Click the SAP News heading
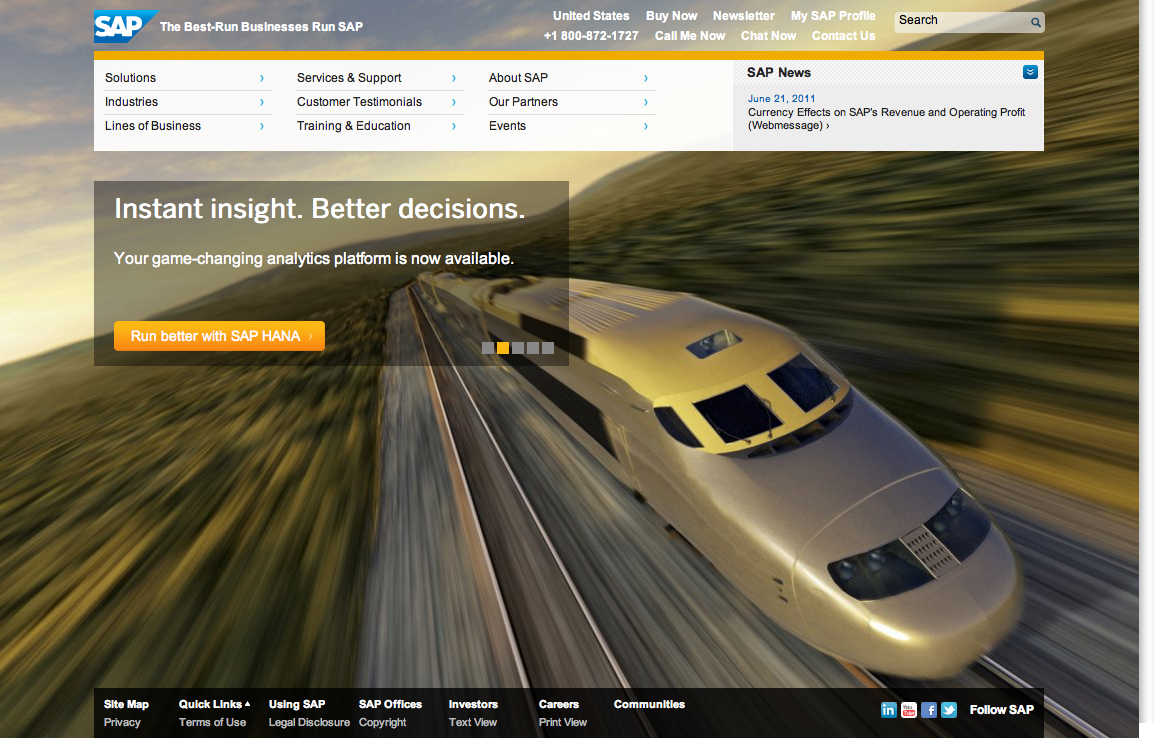The width and height of the screenshot is (1154, 738). tap(779, 72)
